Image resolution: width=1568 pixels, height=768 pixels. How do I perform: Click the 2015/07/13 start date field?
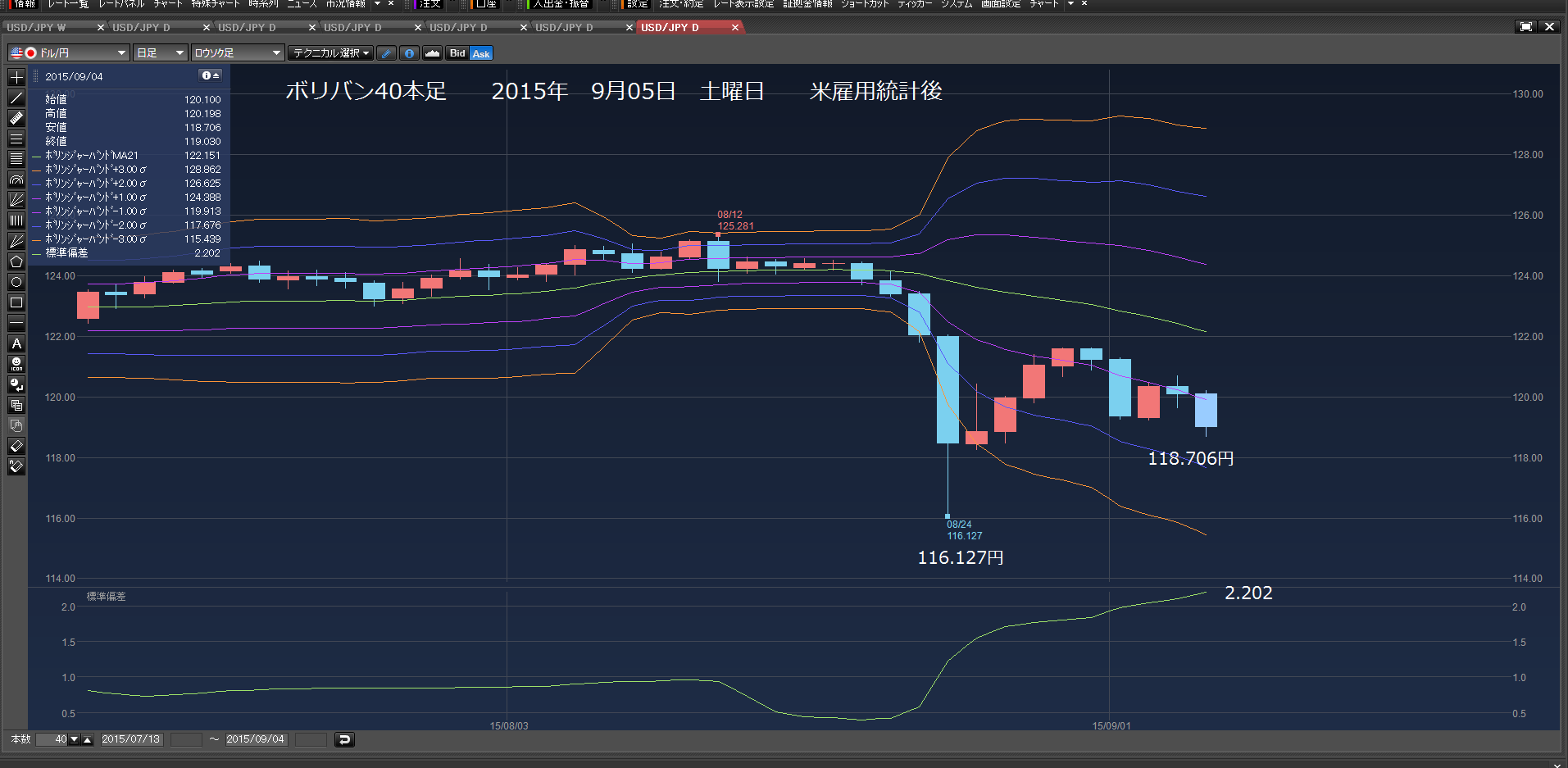[x=131, y=739]
